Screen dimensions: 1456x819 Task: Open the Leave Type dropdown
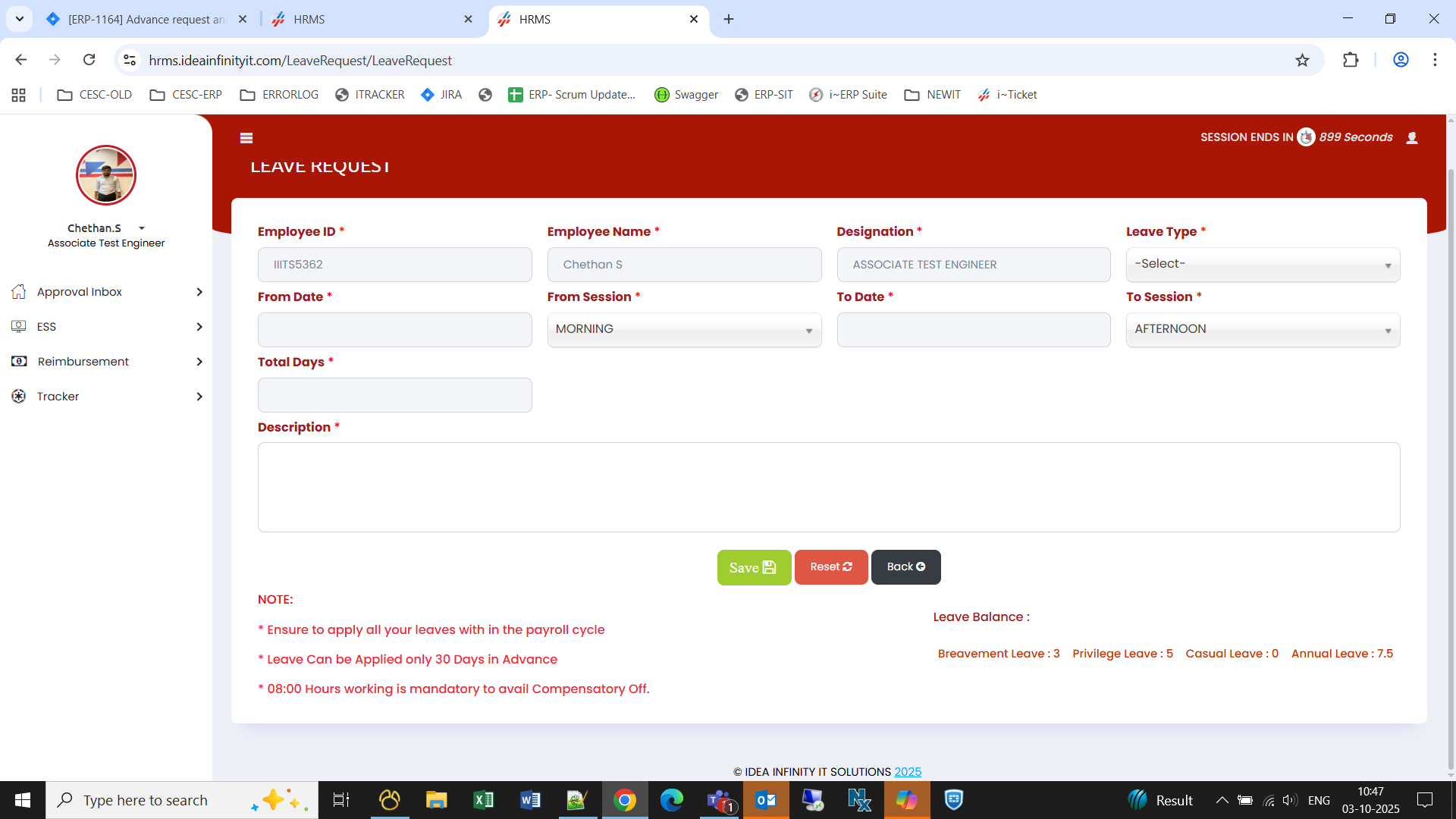point(1263,265)
